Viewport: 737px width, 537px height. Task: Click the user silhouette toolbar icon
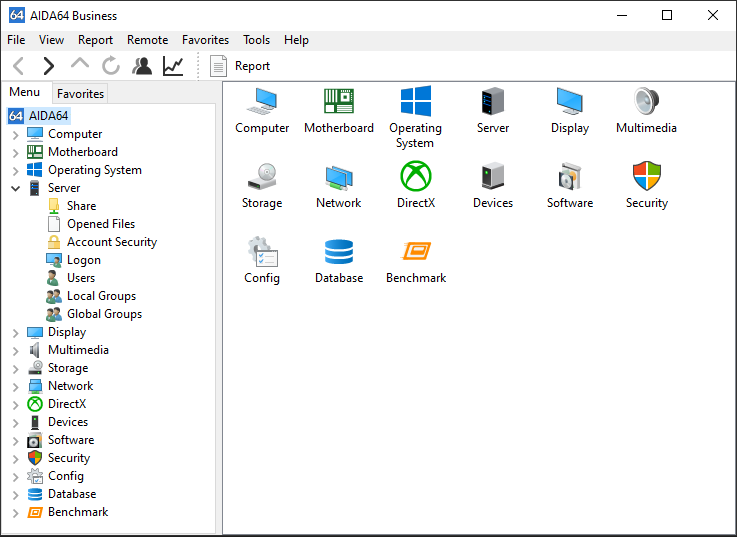click(x=142, y=66)
